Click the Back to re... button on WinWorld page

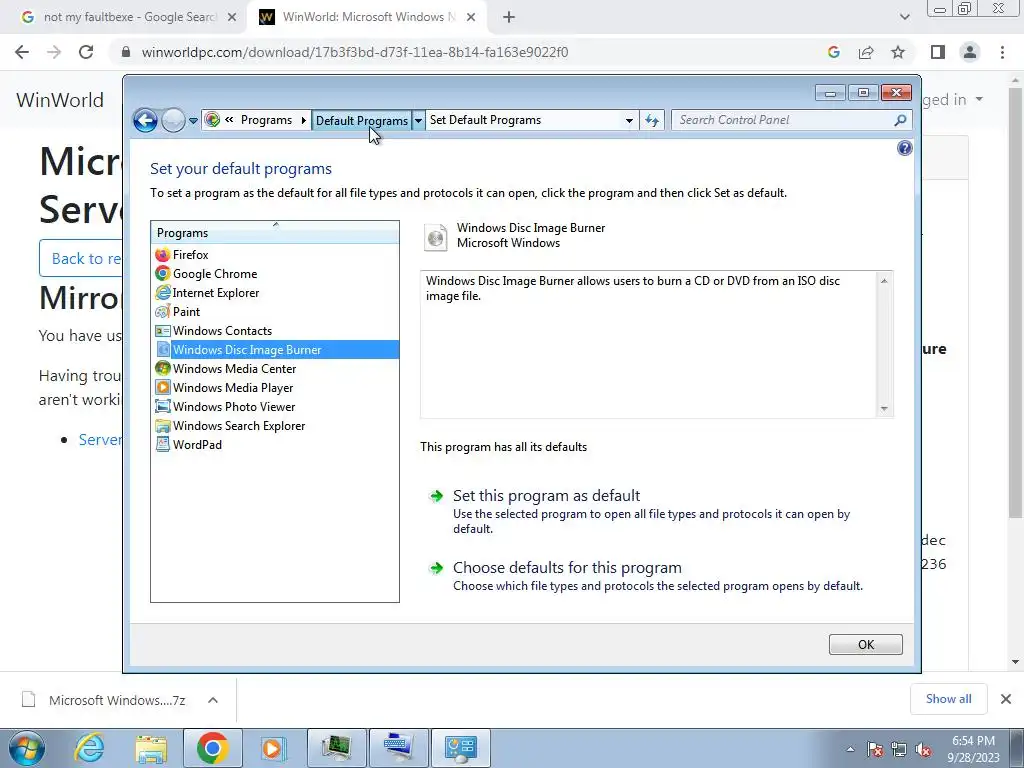pyautogui.click(x=81, y=259)
